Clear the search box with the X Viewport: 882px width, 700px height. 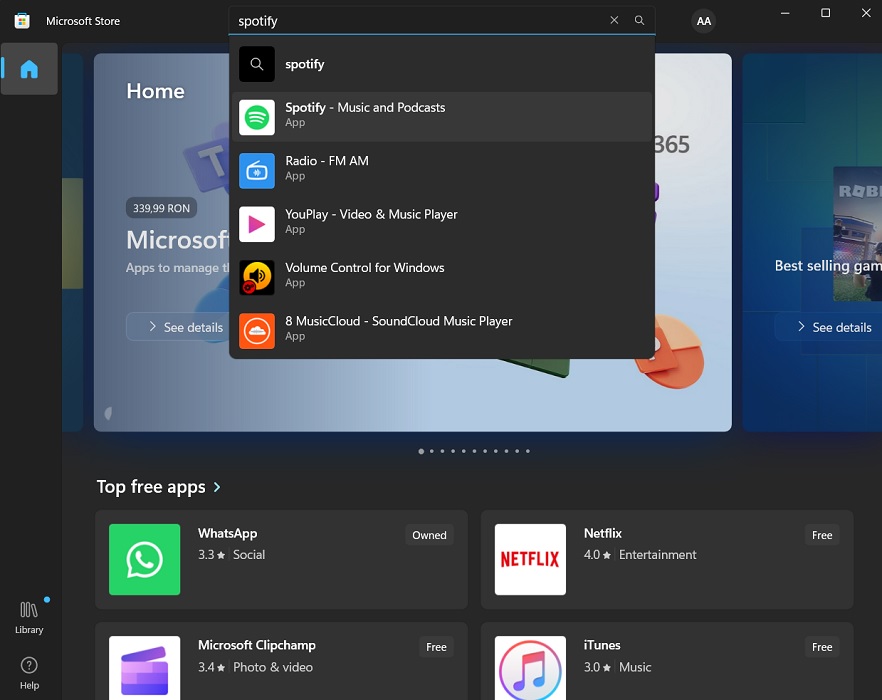point(614,20)
